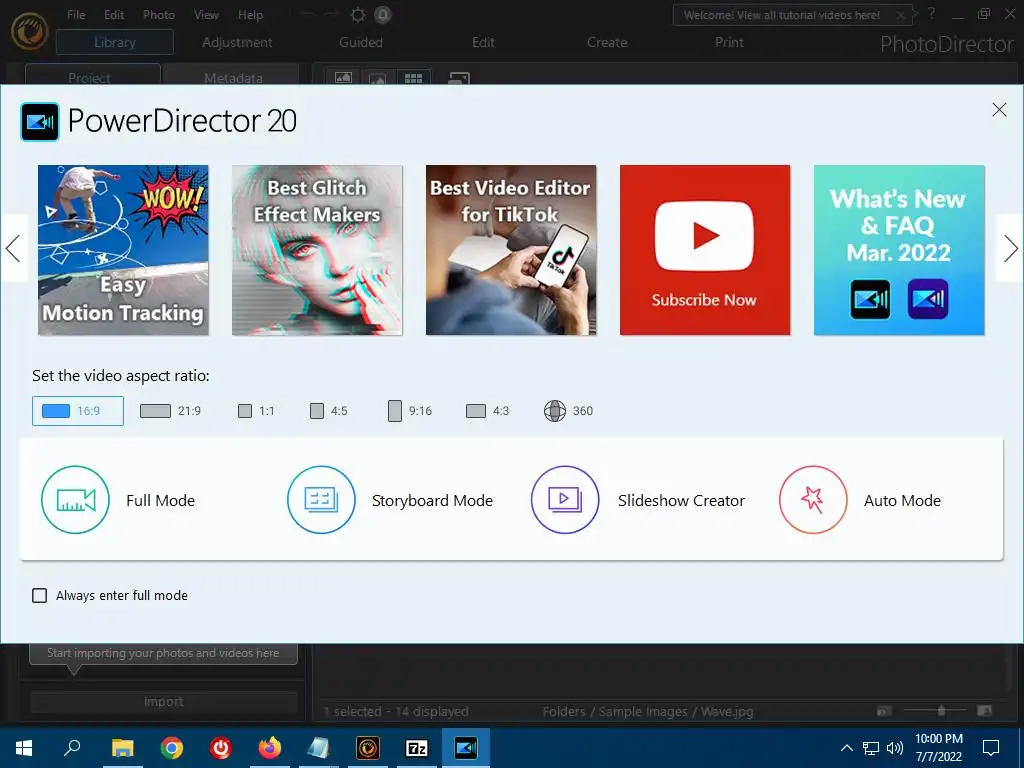Open the File menu in PhotoDirector
Image resolution: width=1024 pixels, height=768 pixels.
76,14
